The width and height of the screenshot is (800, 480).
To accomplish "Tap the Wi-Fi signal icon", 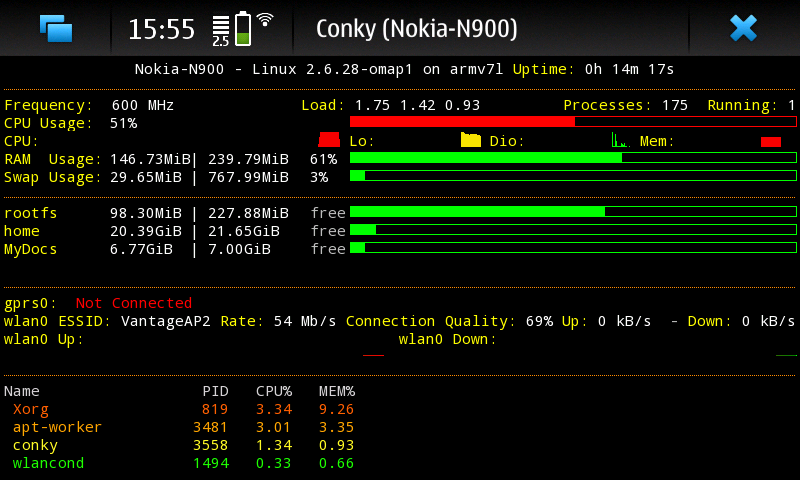I will point(265,20).
